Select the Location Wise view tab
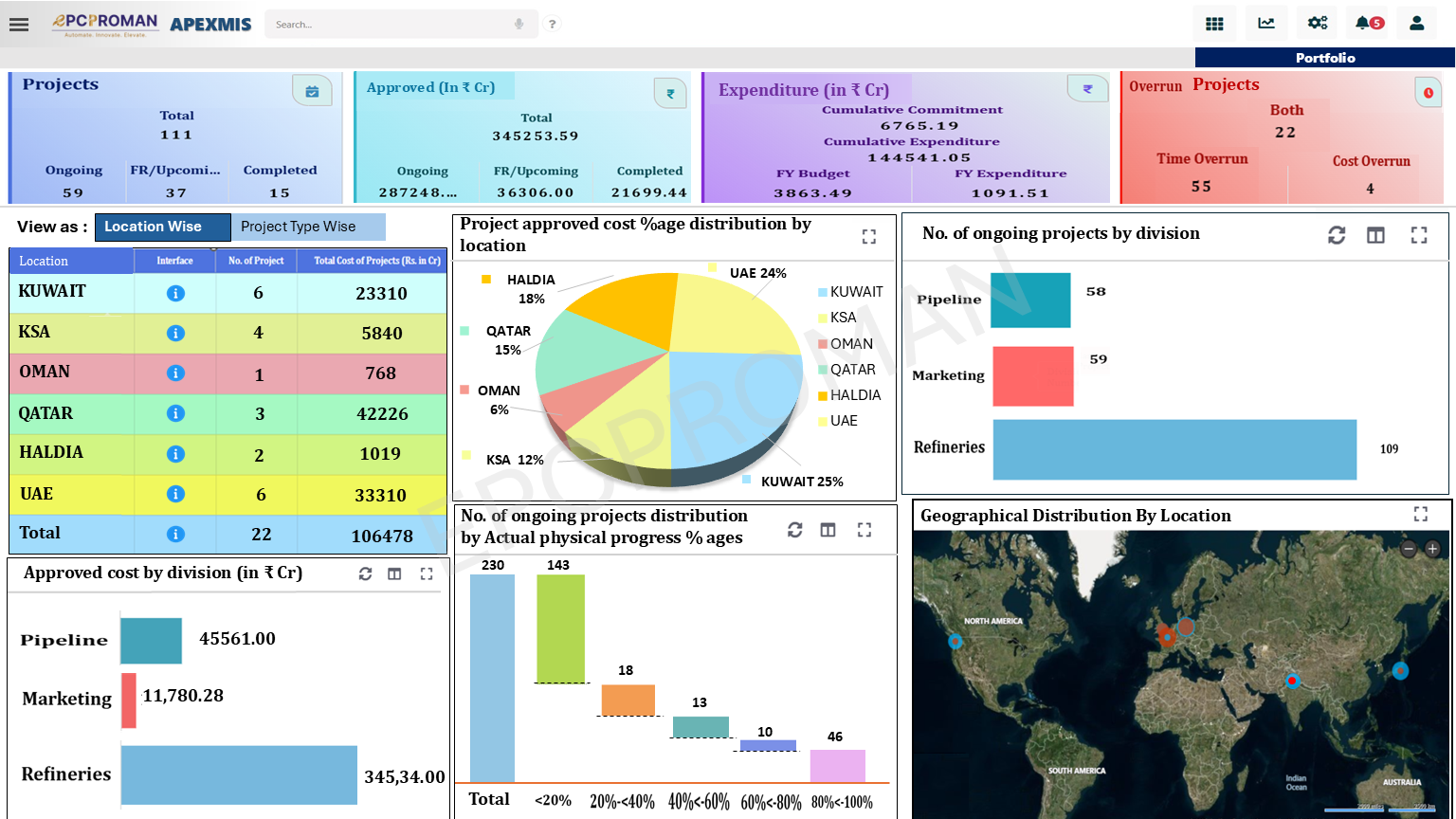The width and height of the screenshot is (1456, 819). [x=163, y=227]
